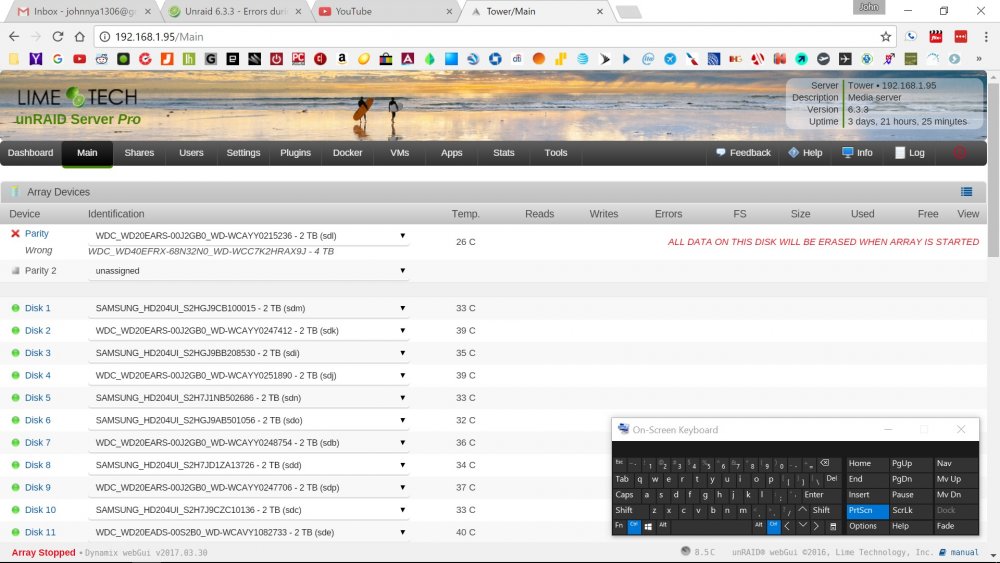This screenshot has height=563, width=1000.
Task: Open the Disk 2 device dropdown
Action: tap(249, 330)
